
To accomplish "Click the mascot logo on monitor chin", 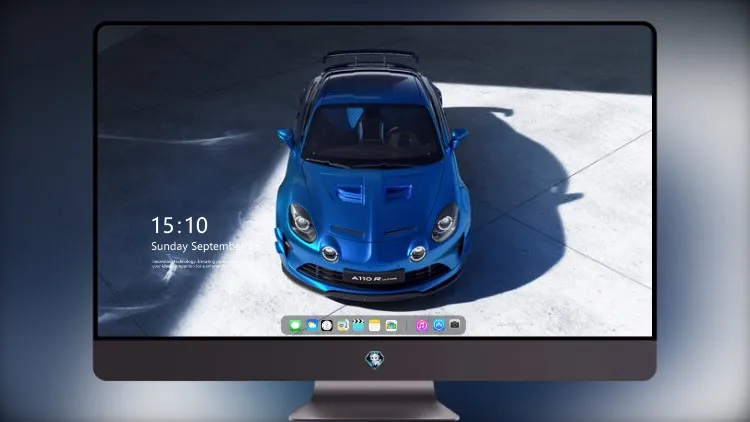I will click(x=375, y=360).
